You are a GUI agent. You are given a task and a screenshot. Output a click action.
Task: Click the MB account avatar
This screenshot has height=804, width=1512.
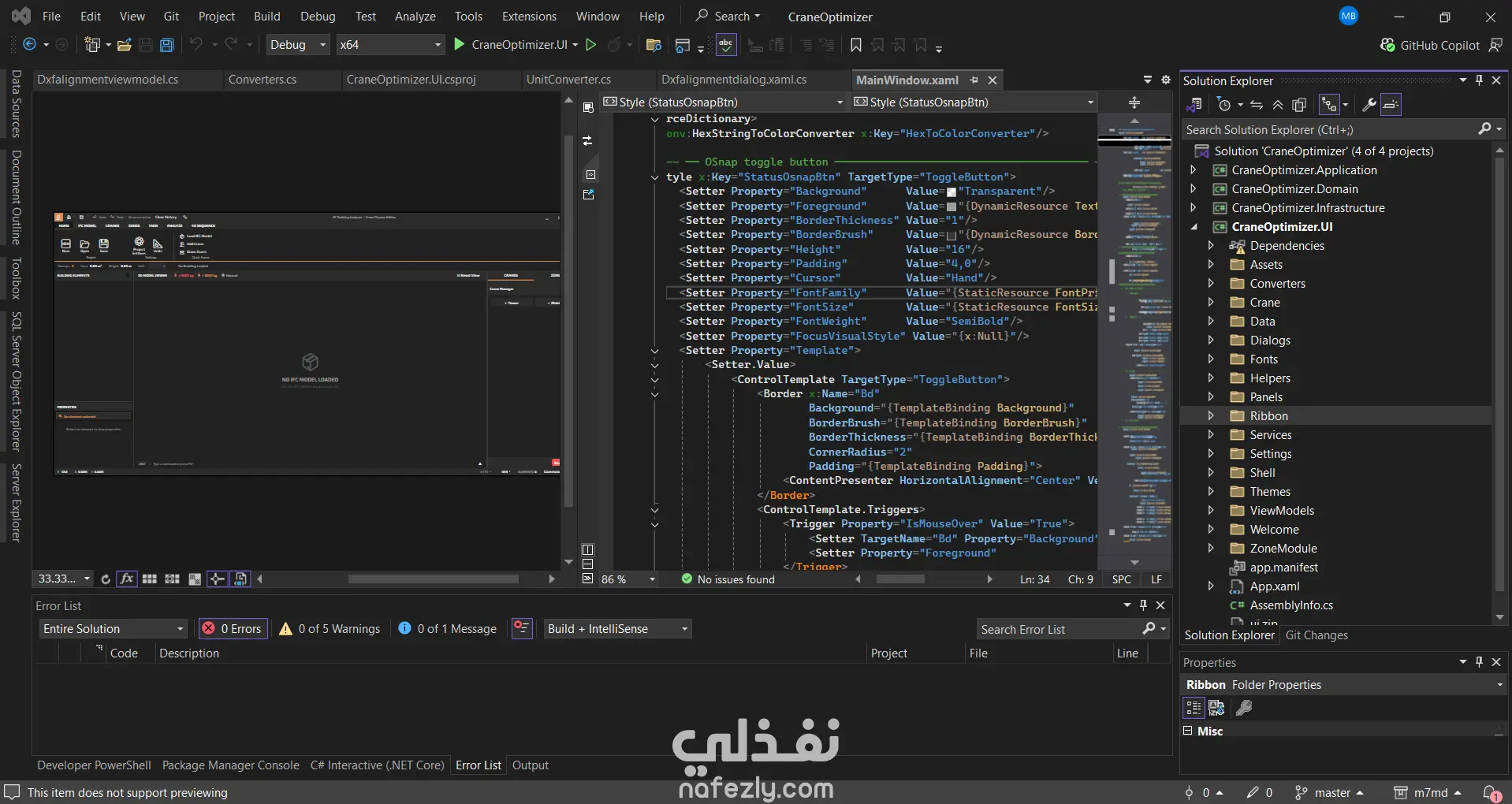pos(1349,16)
